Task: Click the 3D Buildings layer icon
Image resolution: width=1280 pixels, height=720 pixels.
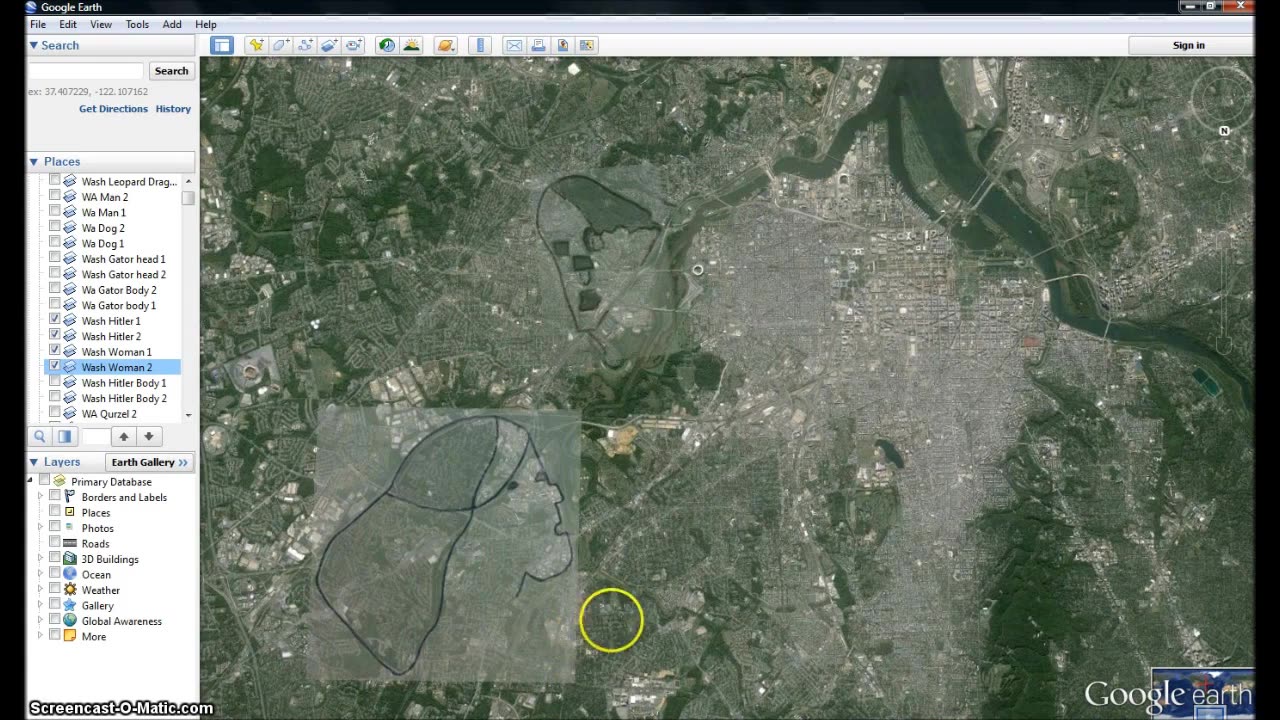Action: 70,559
